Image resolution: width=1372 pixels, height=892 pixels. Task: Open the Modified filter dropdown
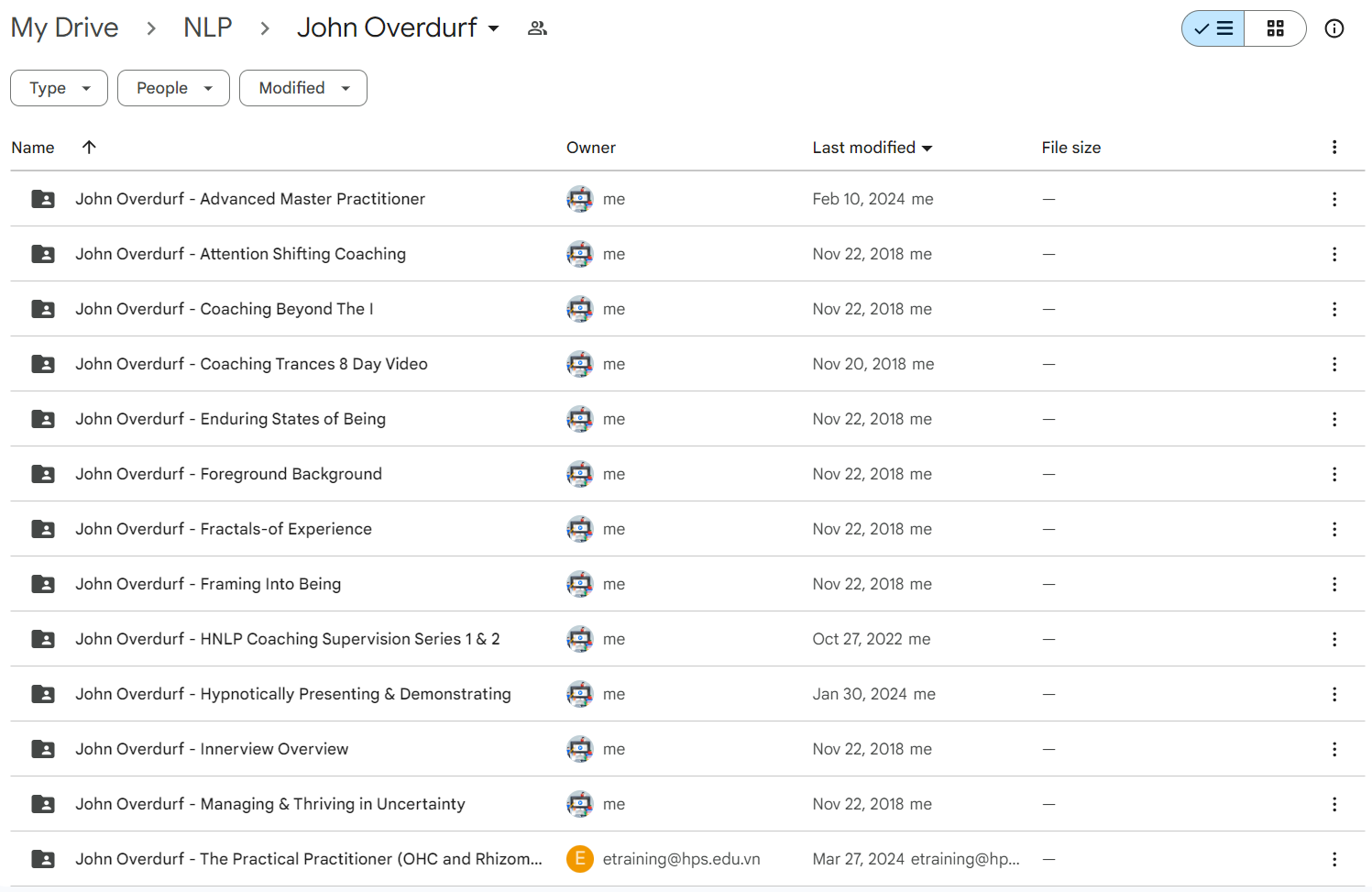(303, 88)
